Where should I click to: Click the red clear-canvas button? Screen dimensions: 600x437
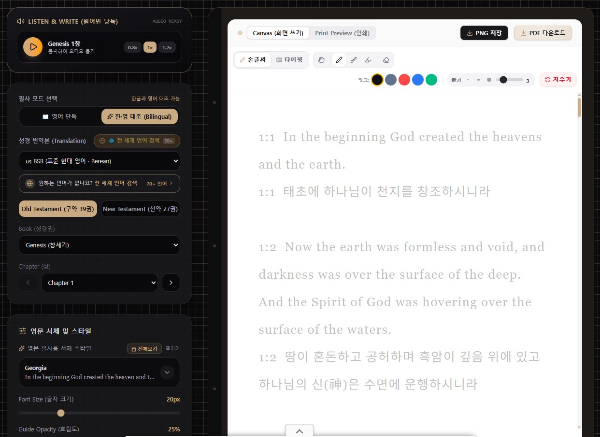tap(558, 80)
